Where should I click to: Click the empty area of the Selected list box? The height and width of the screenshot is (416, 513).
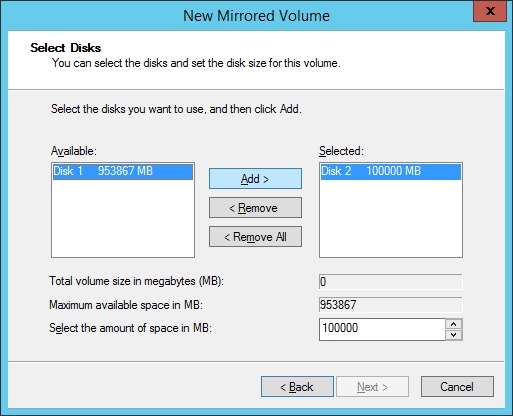391,218
